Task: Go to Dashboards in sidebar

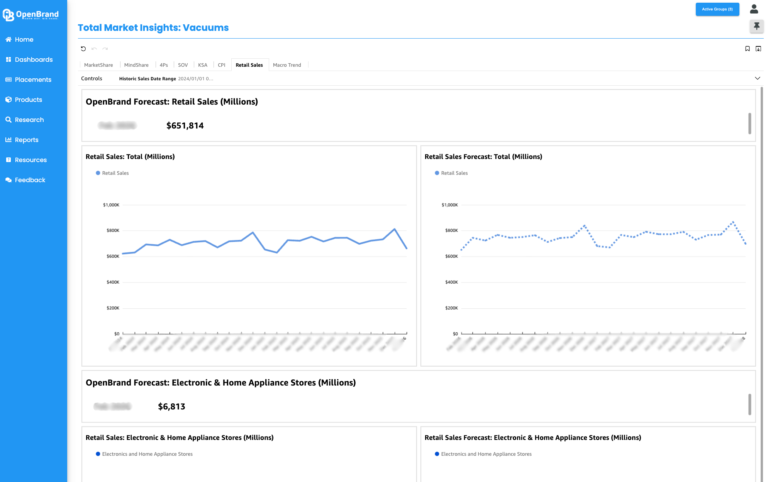Action: pyautogui.click(x=33, y=59)
